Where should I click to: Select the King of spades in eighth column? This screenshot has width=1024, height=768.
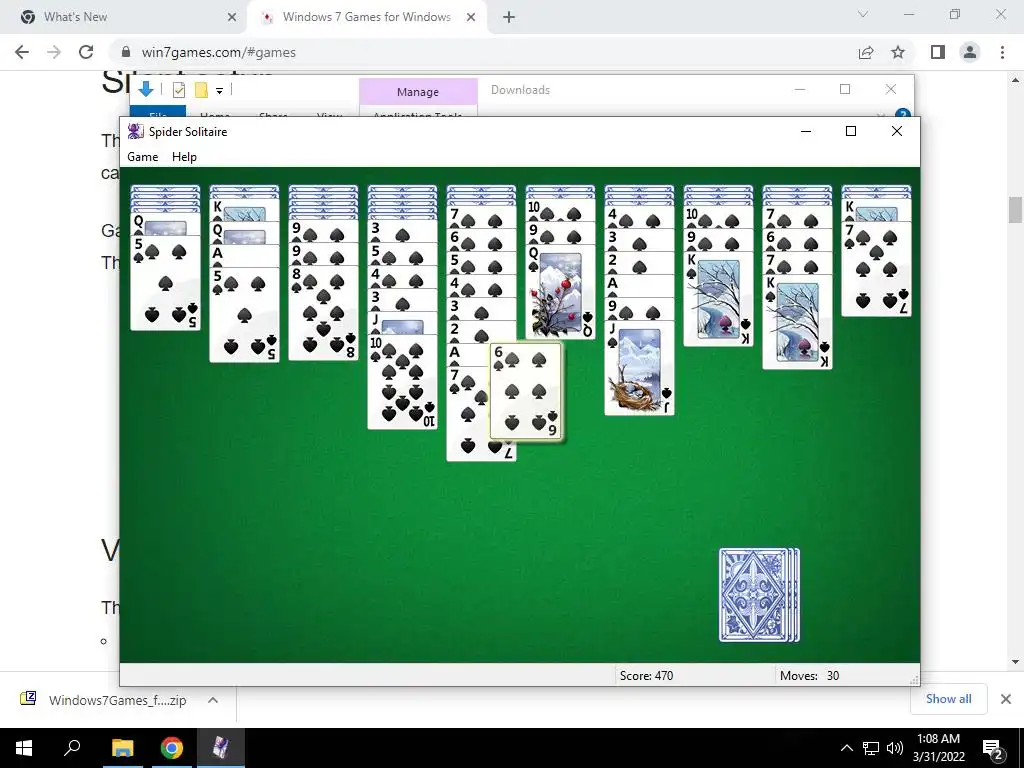tap(718, 298)
